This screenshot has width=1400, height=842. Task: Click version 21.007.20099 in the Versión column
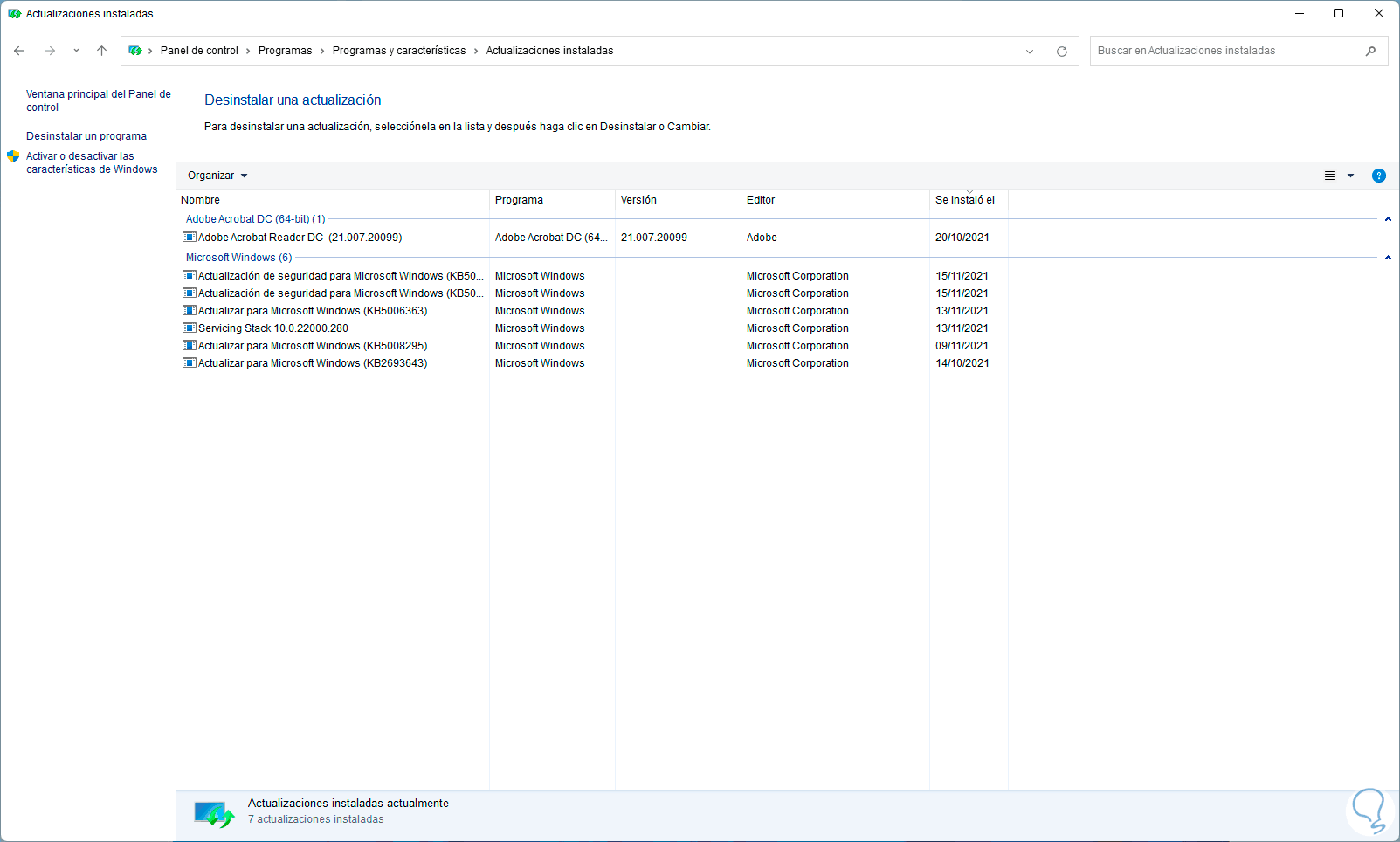654,238
